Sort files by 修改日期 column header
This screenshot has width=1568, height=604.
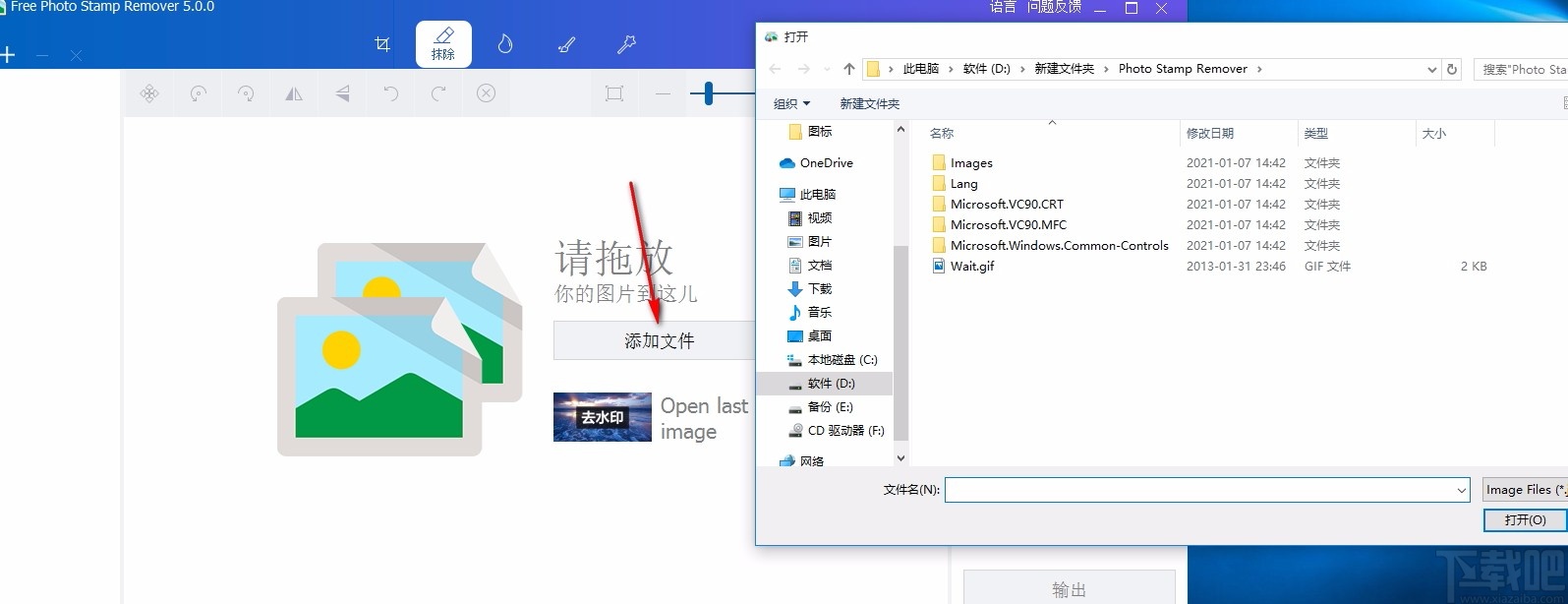click(x=1239, y=133)
